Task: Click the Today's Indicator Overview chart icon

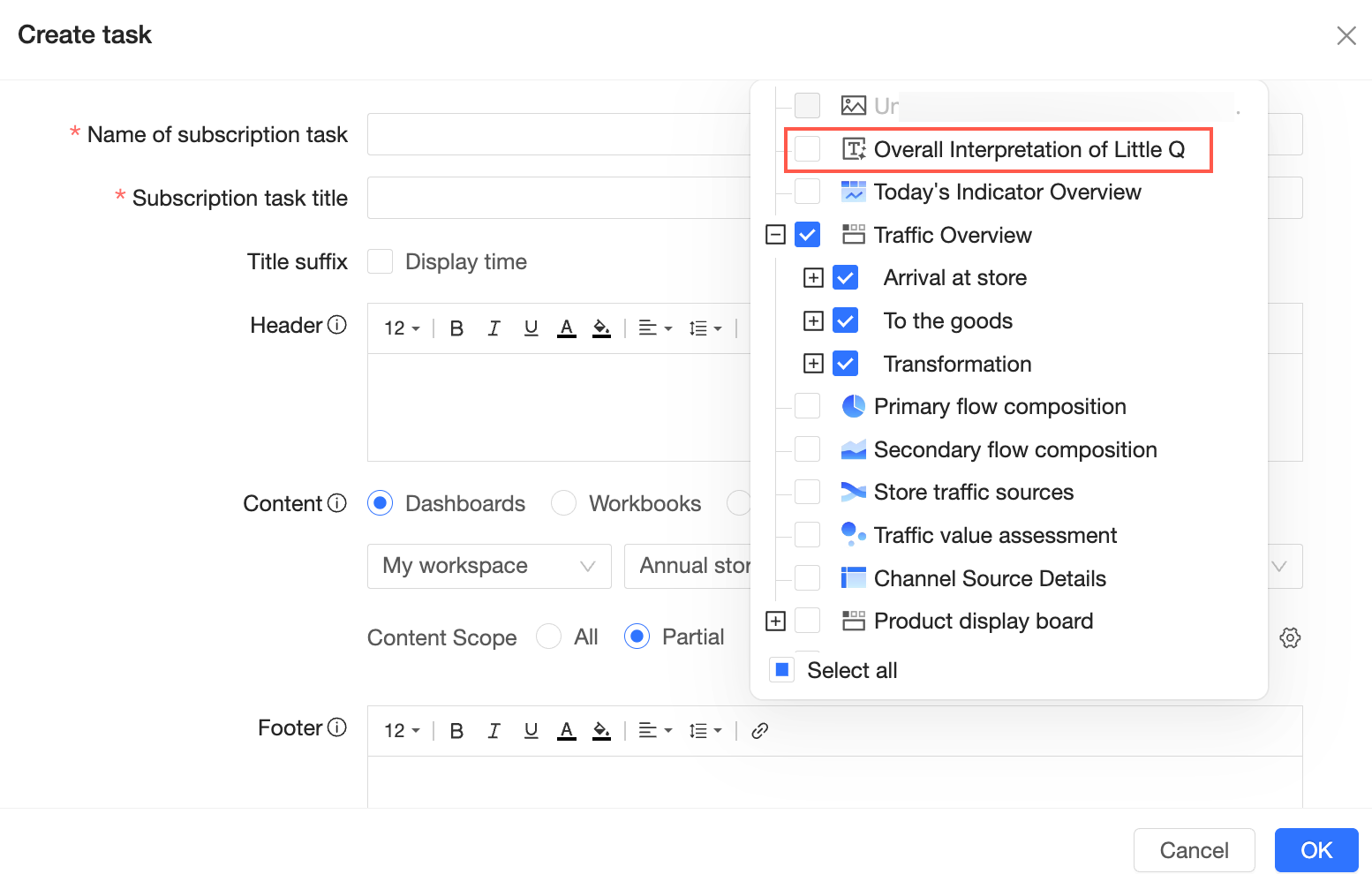Action: click(854, 192)
